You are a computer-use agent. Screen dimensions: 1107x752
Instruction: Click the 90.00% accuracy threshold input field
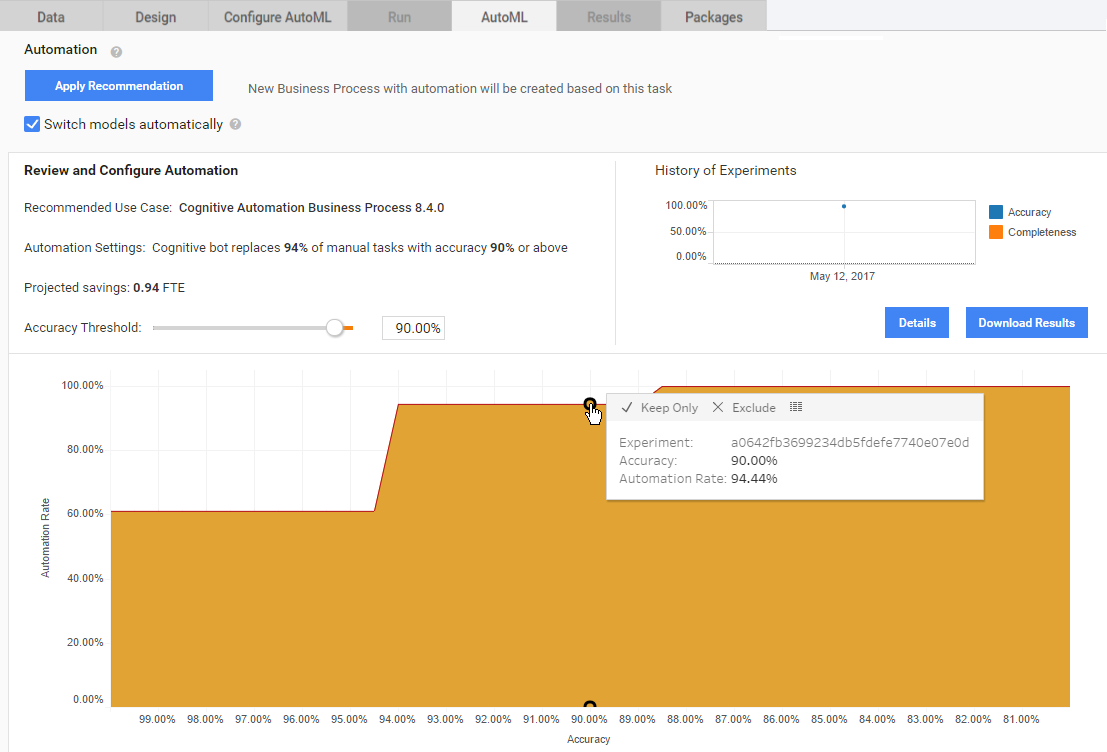pos(414,328)
